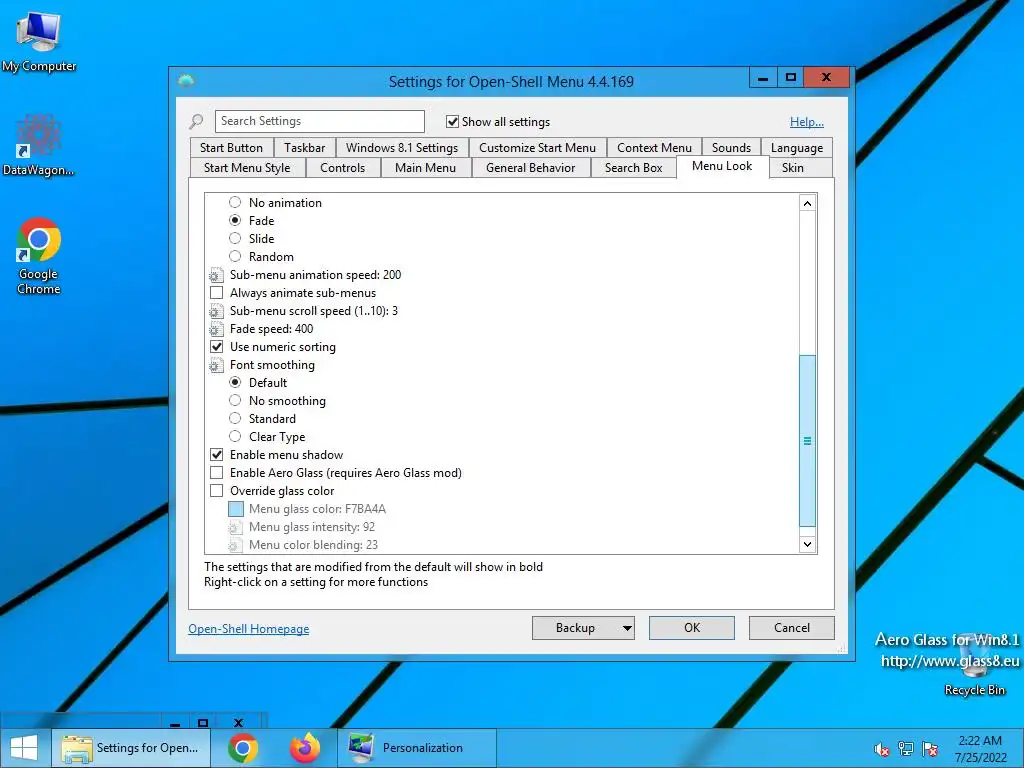Click the muted volume tray icon

(x=882, y=749)
